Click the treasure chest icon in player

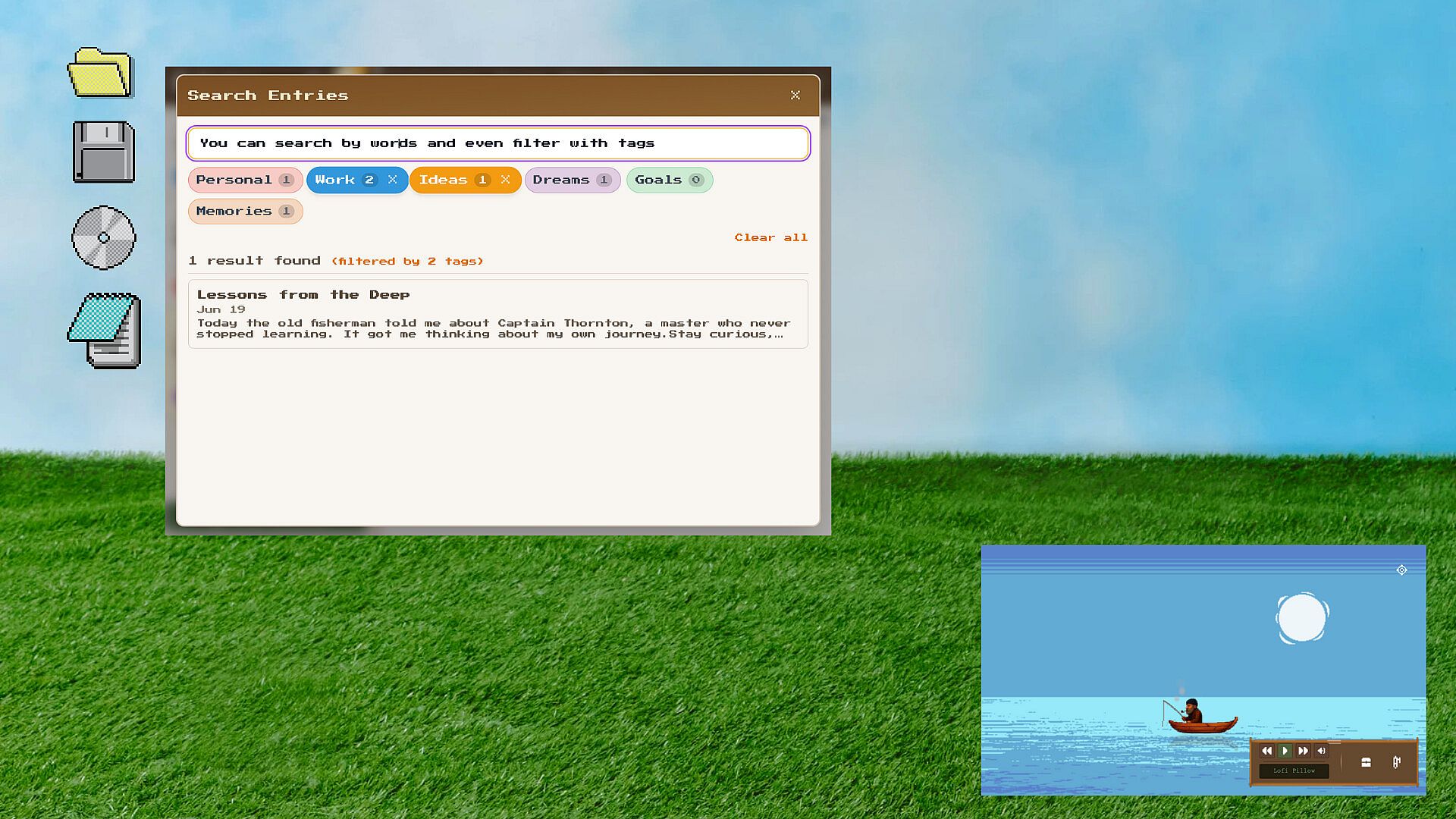tap(1366, 762)
